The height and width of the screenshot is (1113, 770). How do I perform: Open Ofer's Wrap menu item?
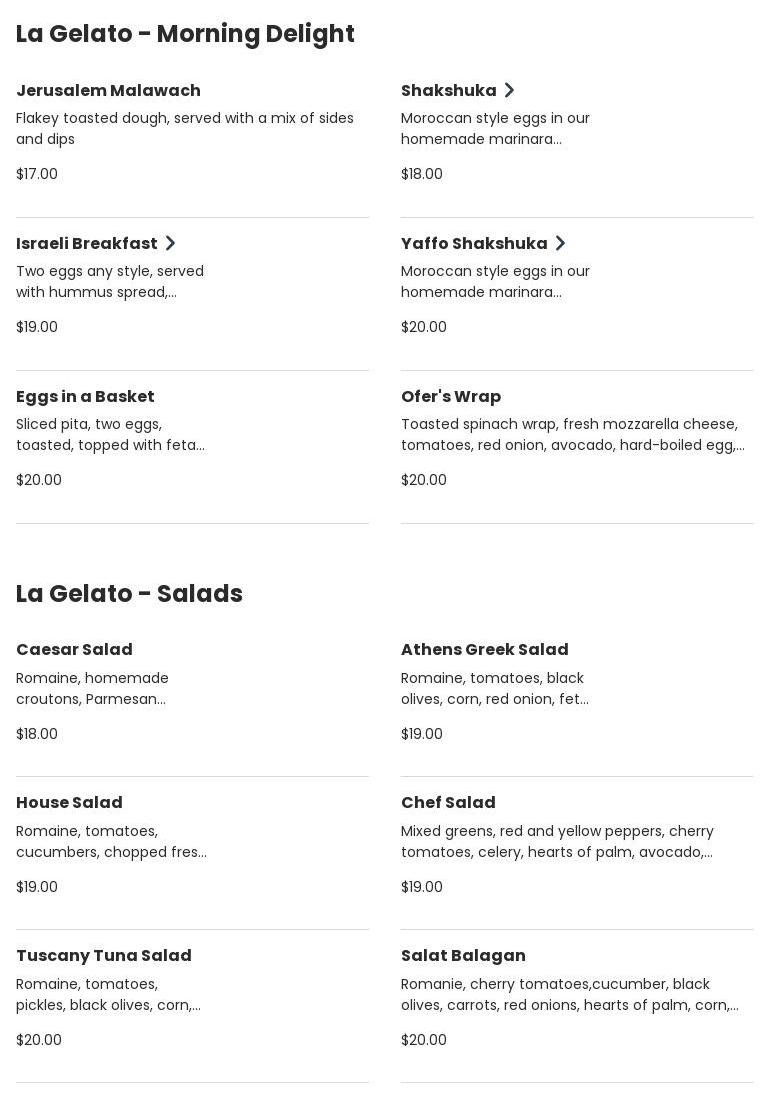tap(451, 397)
